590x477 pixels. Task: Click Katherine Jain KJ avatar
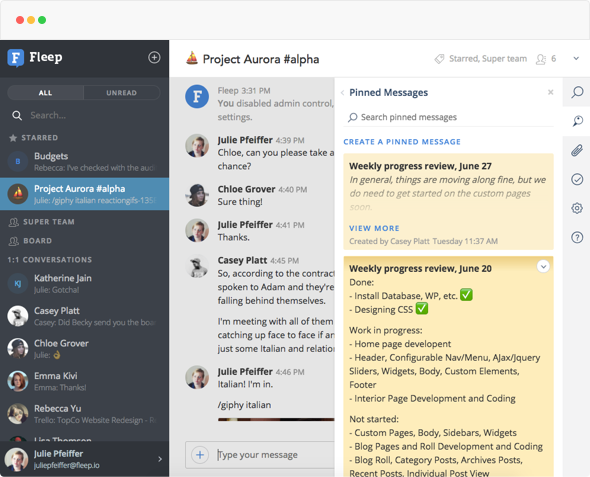point(18,284)
